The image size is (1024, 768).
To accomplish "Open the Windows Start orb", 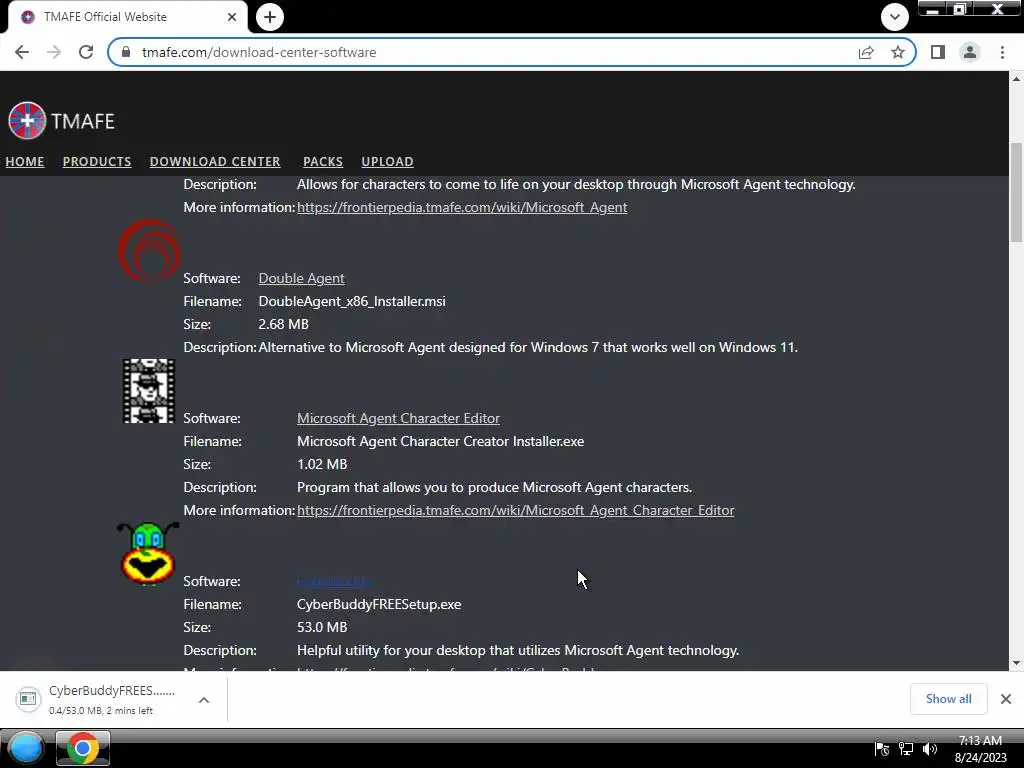I will (25, 748).
